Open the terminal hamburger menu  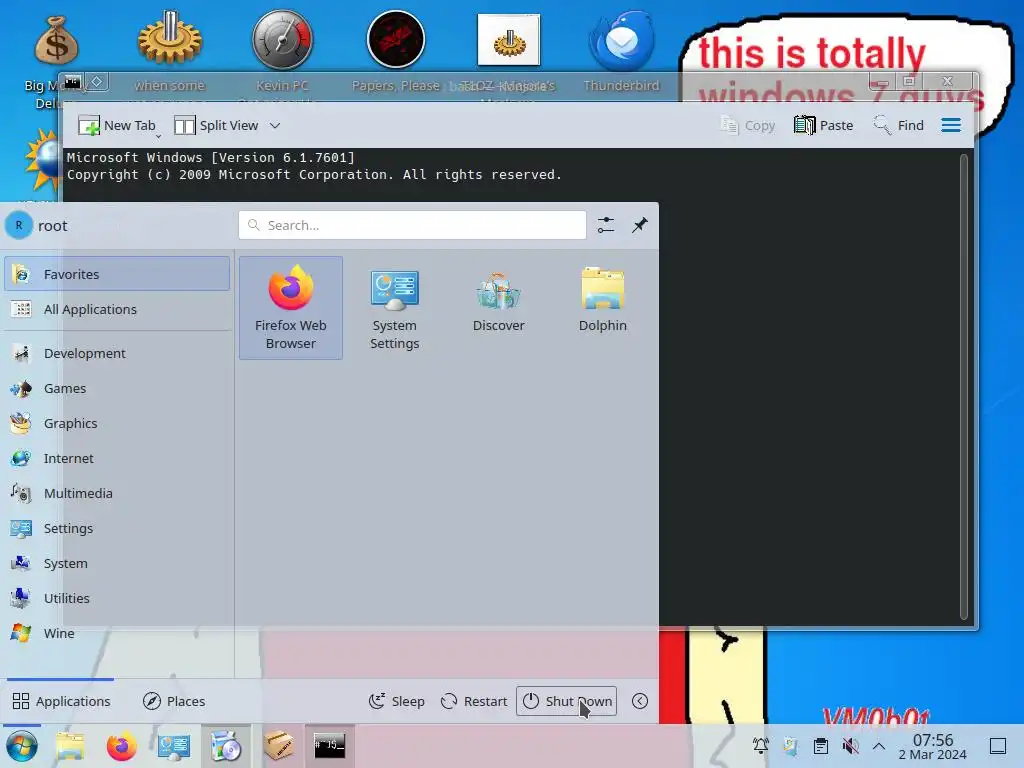click(x=951, y=125)
